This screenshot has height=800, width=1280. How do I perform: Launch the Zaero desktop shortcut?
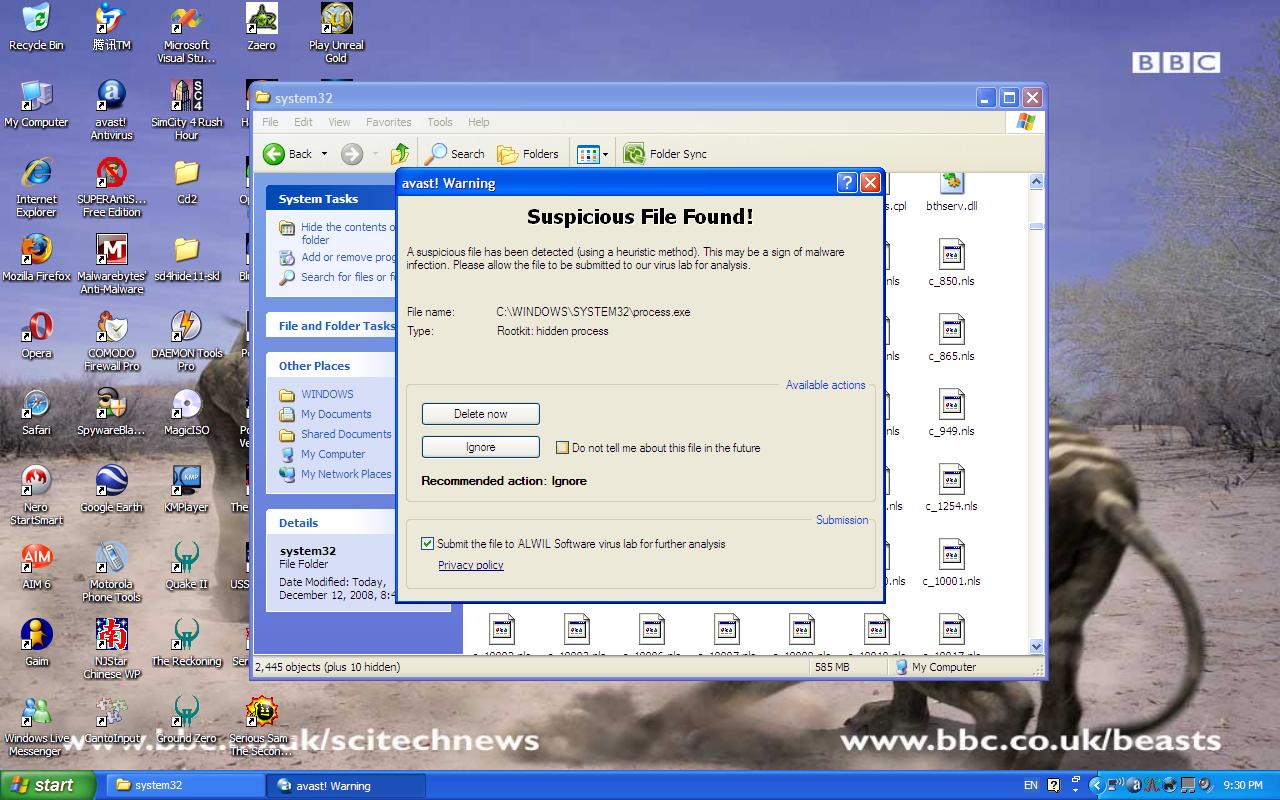261,27
